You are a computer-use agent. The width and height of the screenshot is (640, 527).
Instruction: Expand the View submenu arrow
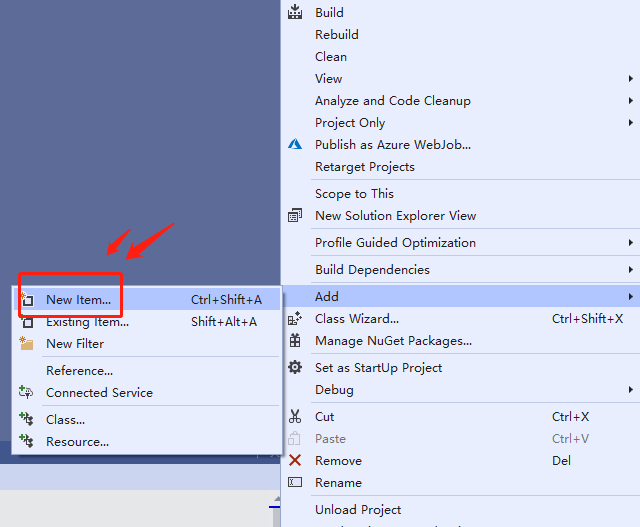pyautogui.click(x=631, y=78)
